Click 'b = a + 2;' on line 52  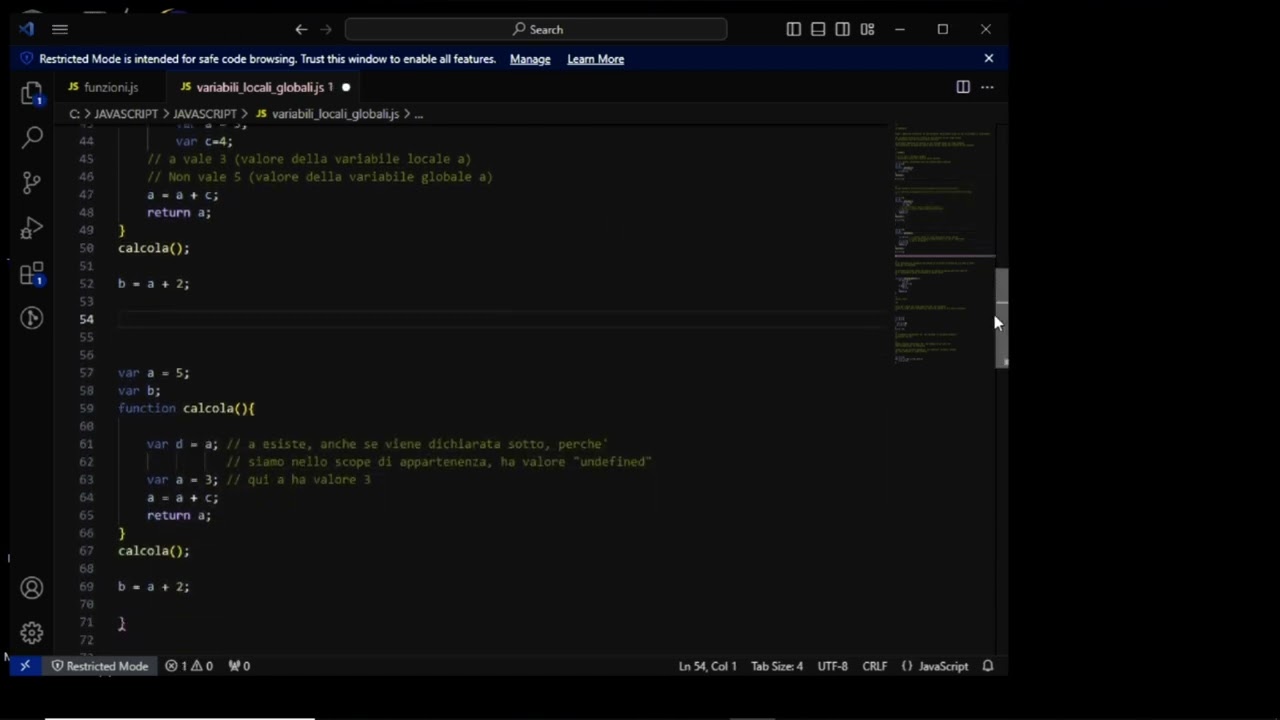153,284
